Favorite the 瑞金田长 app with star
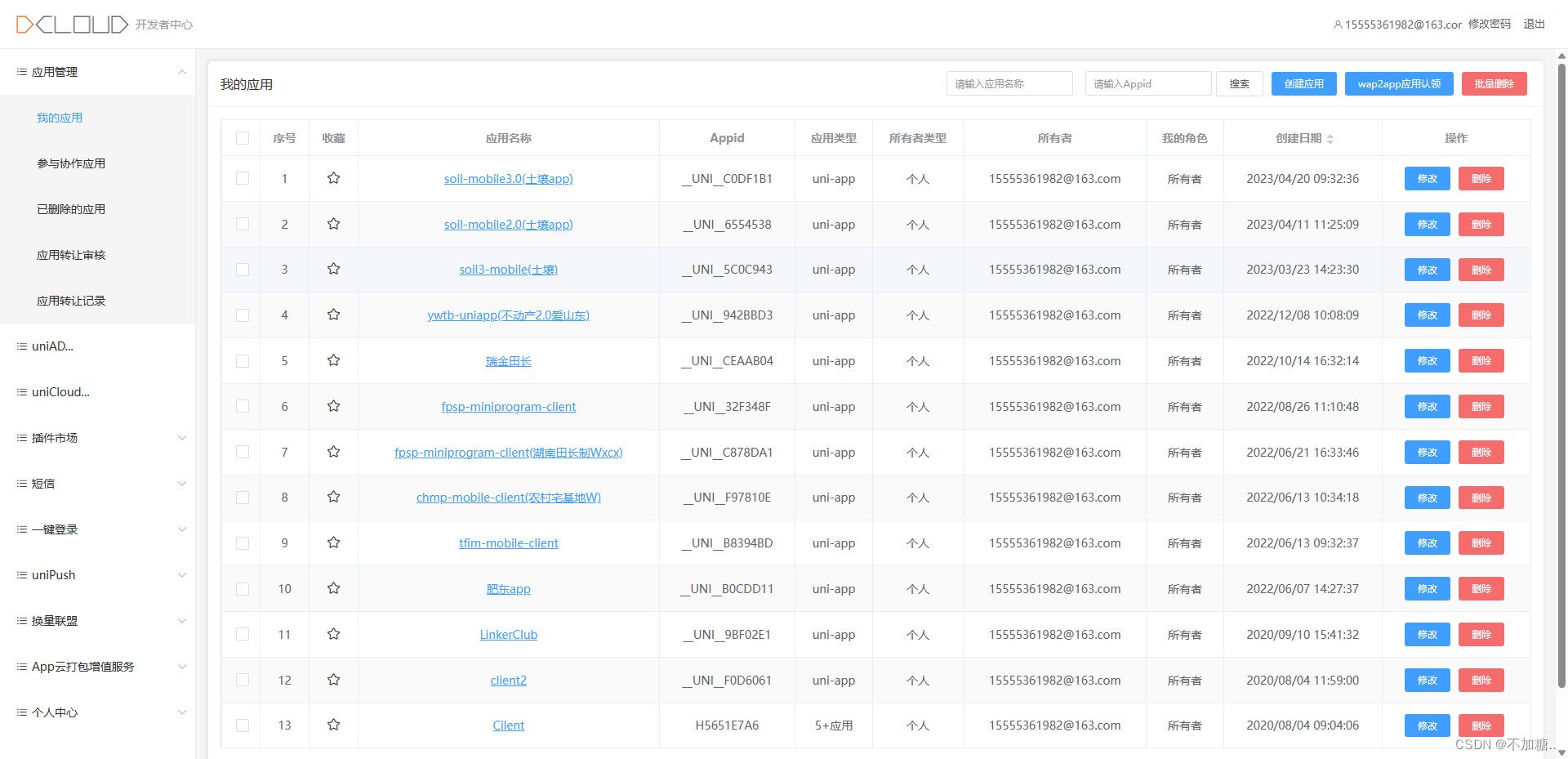 tap(333, 360)
